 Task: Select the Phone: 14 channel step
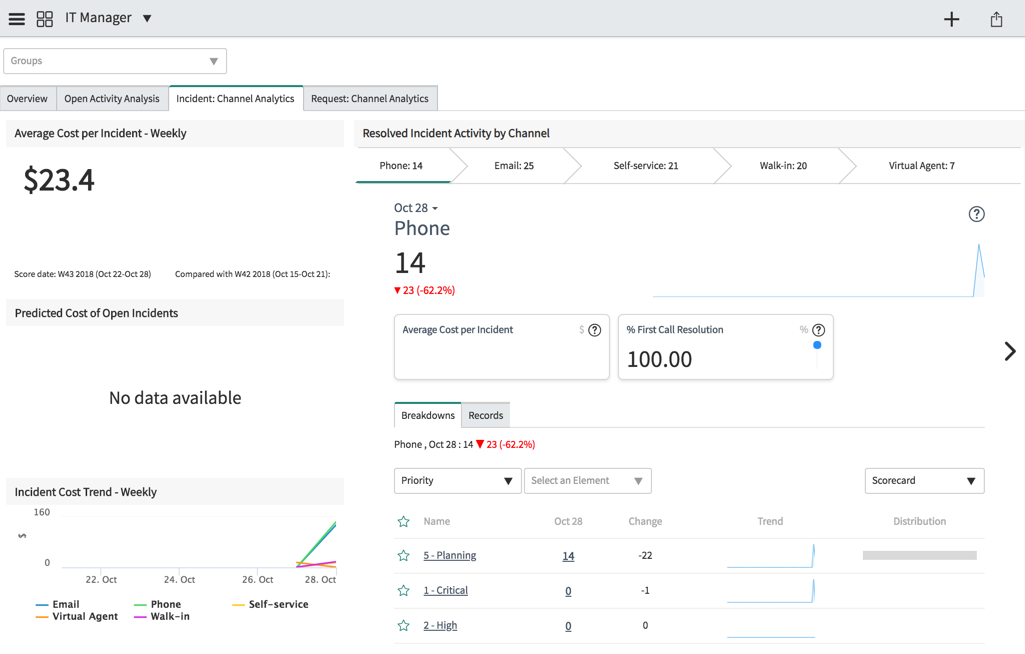point(401,165)
